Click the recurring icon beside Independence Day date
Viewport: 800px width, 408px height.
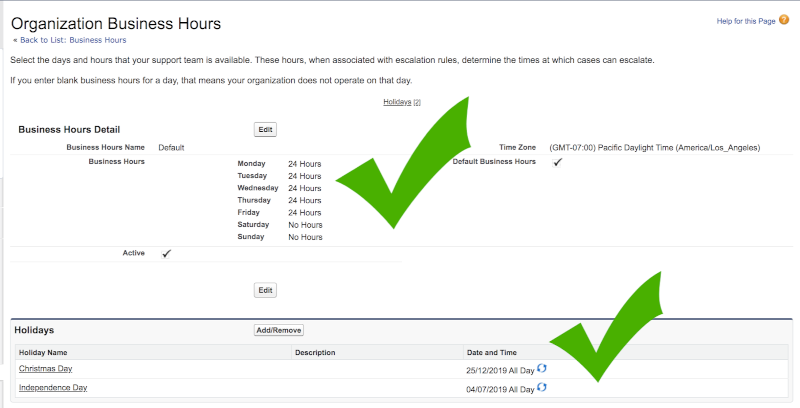(542, 387)
